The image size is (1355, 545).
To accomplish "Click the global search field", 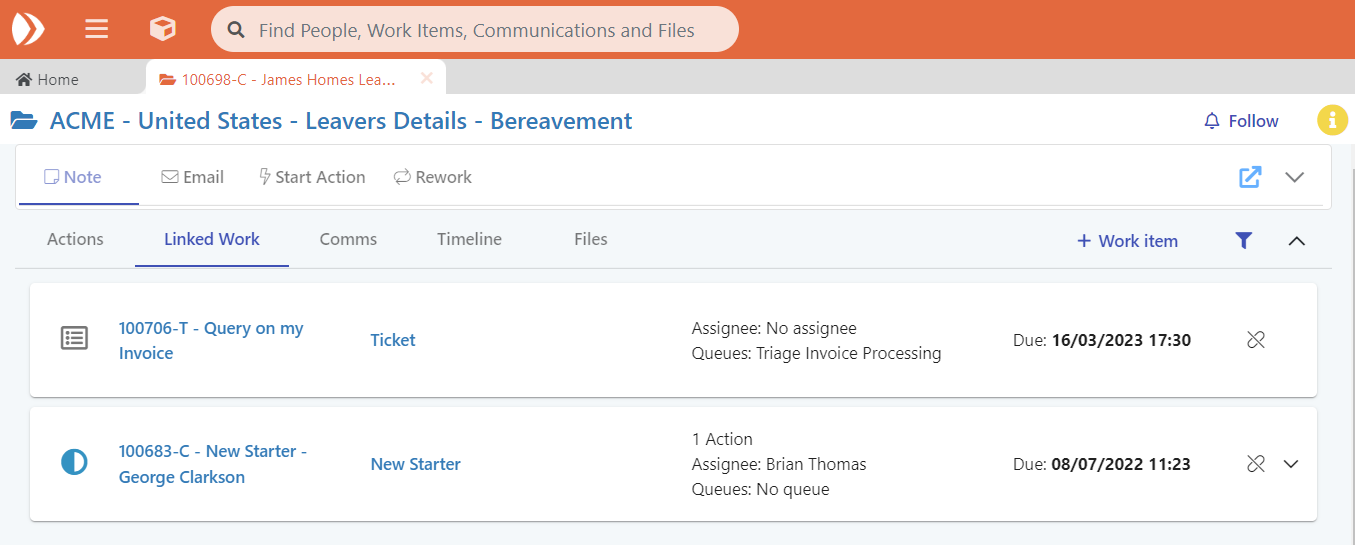I will coord(476,30).
